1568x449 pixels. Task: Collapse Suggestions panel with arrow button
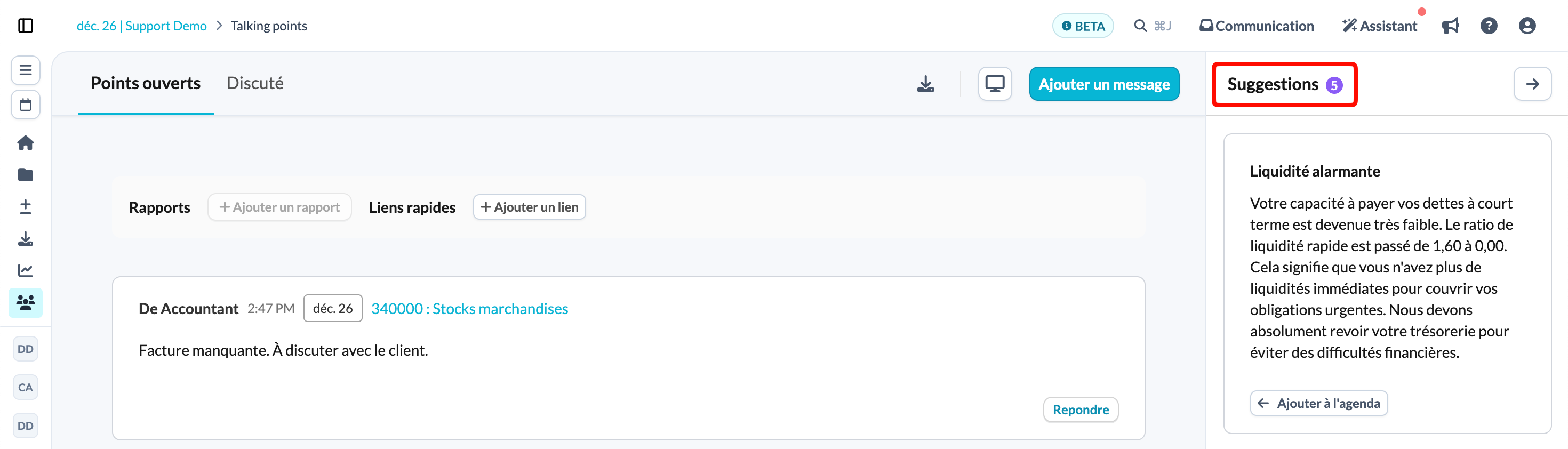click(x=1532, y=84)
